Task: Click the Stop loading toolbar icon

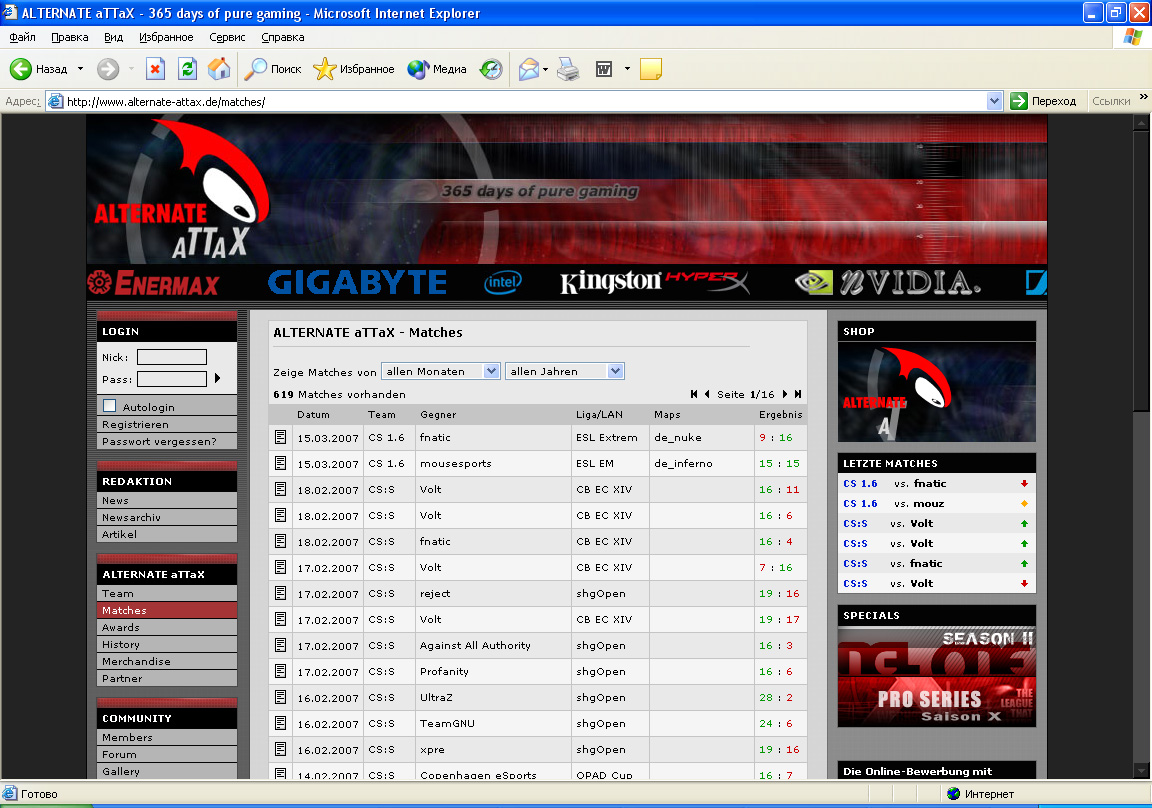Action: click(155, 69)
